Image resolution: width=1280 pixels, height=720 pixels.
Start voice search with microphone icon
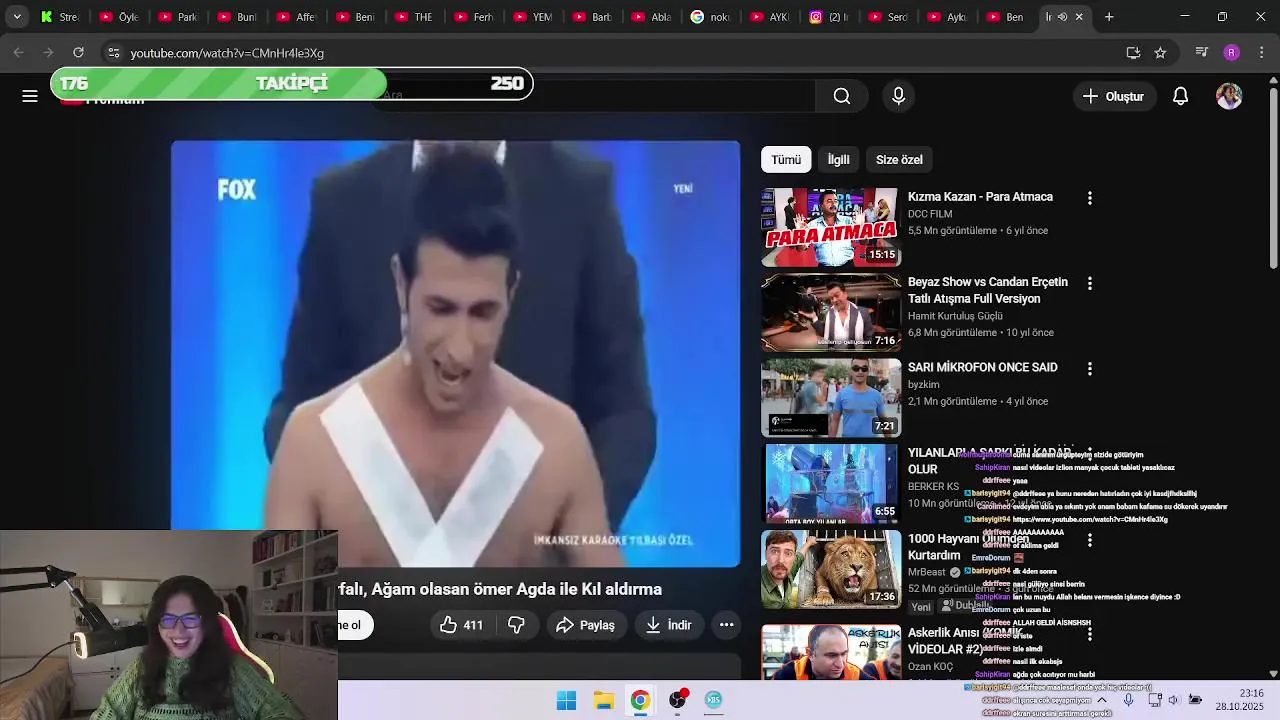pyautogui.click(x=898, y=96)
